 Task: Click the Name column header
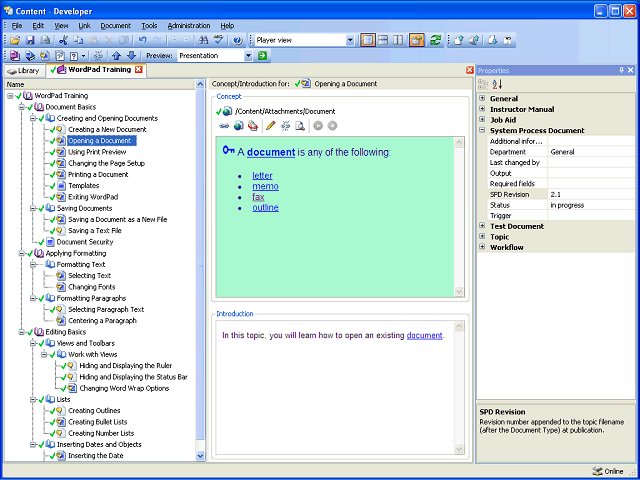point(100,84)
